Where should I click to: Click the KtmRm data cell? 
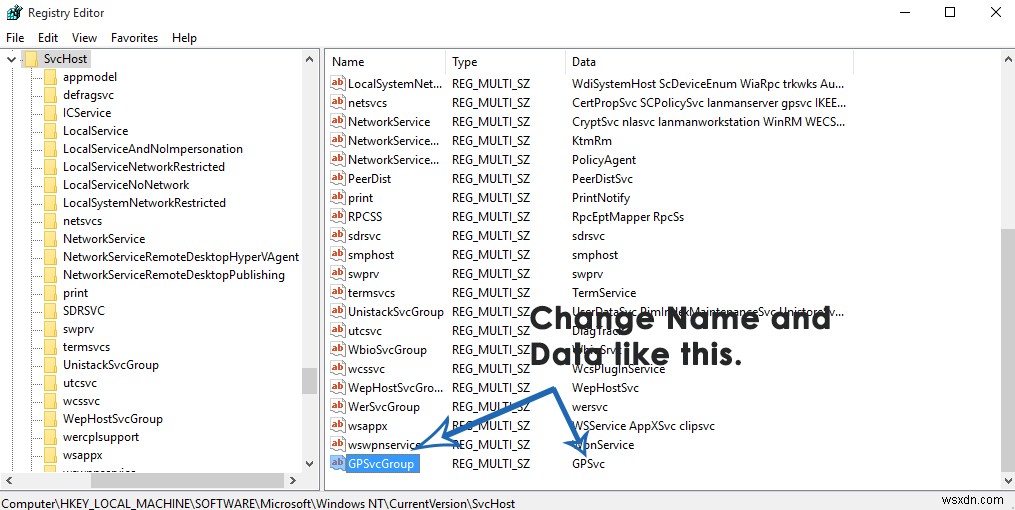[x=592, y=140]
